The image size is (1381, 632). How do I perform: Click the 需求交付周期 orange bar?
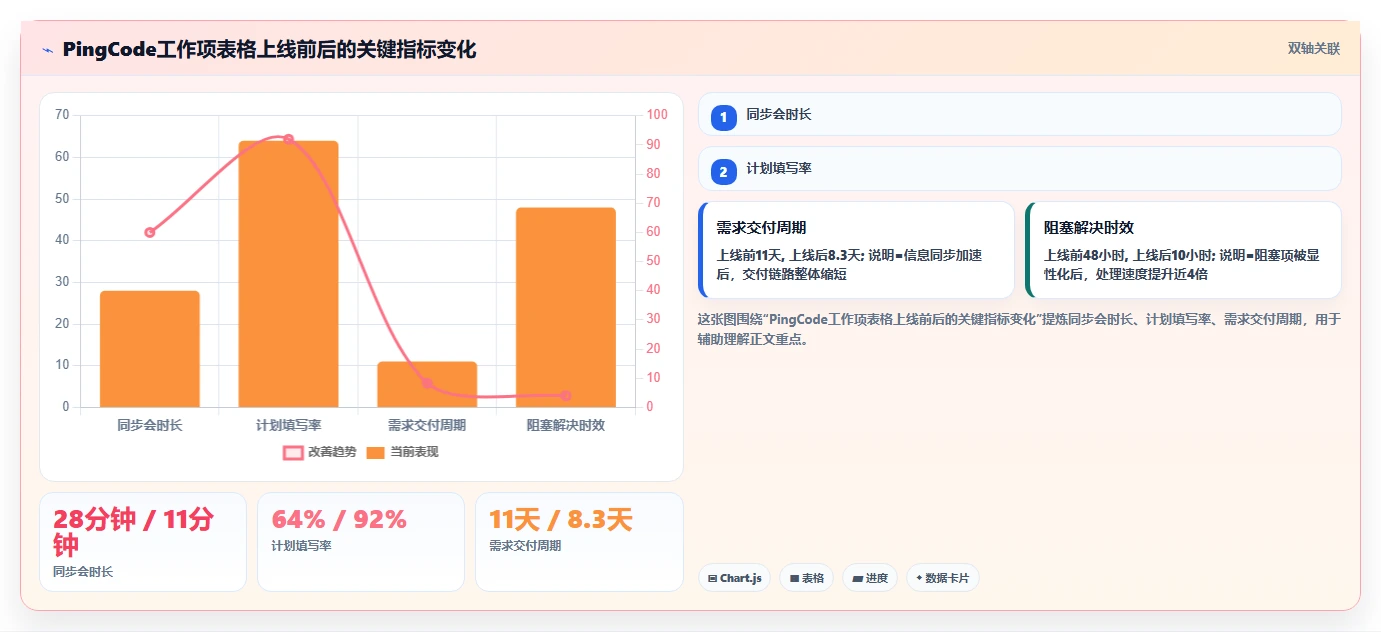[427, 384]
